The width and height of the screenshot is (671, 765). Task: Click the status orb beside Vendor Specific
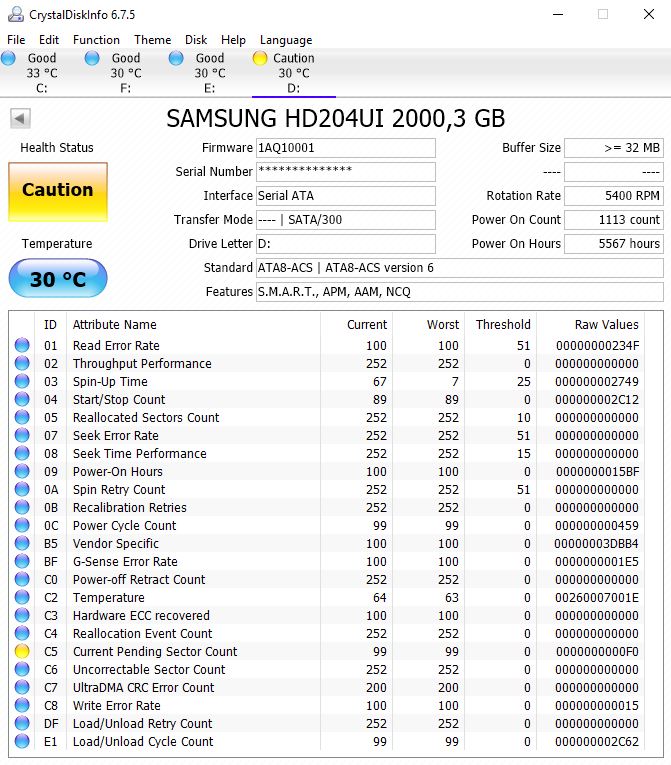(x=22, y=543)
